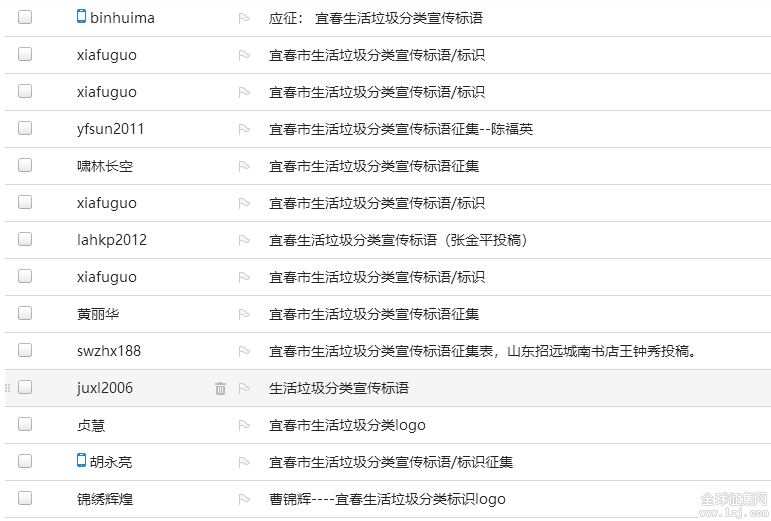The height and width of the screenshot is (521, 771).
Task: Flag the email from 贞慧
Action: (x=244, y=426)
